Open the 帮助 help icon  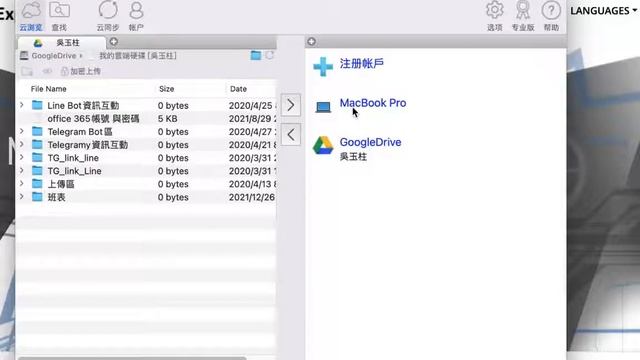click(x=551, y=16)
